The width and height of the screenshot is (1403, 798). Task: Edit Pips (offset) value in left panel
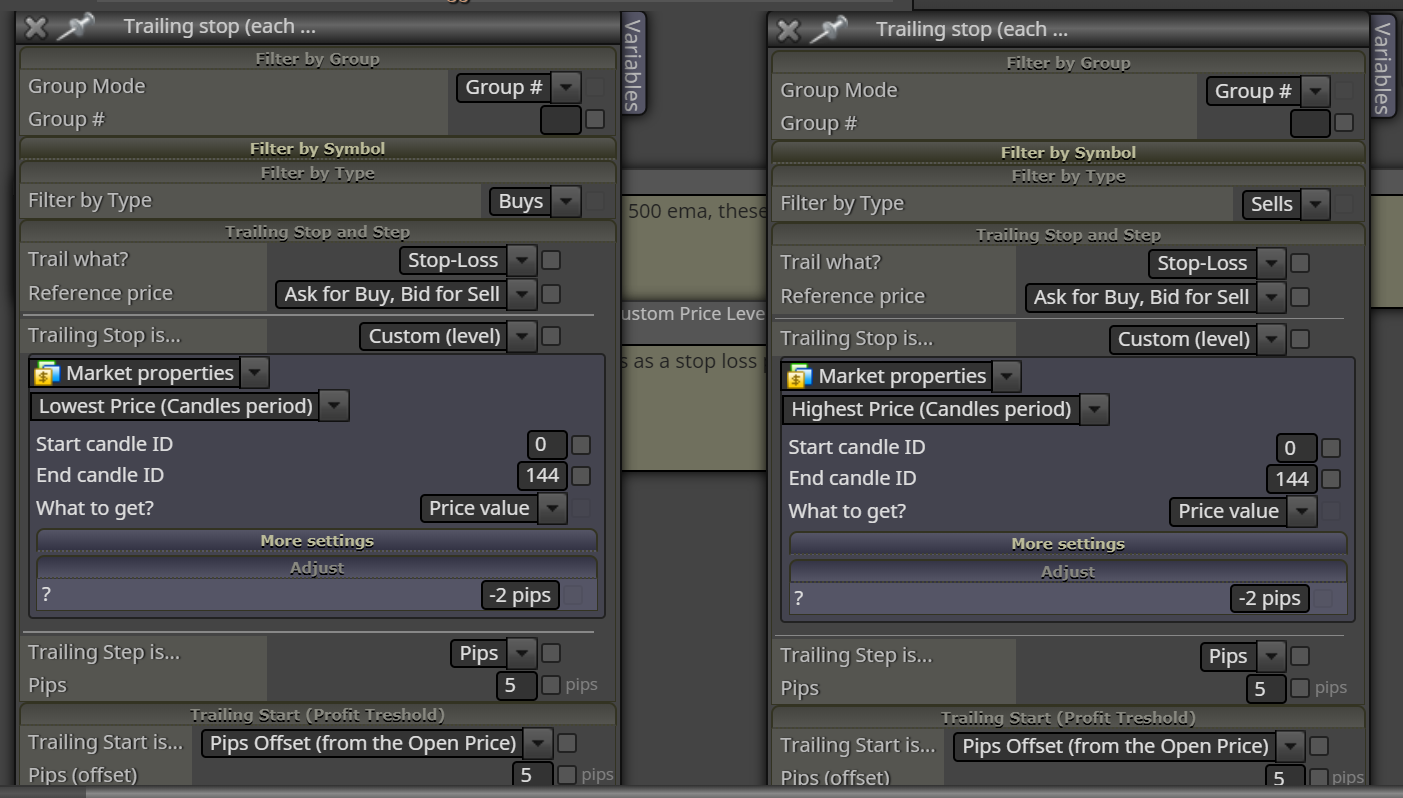(532, 775)
